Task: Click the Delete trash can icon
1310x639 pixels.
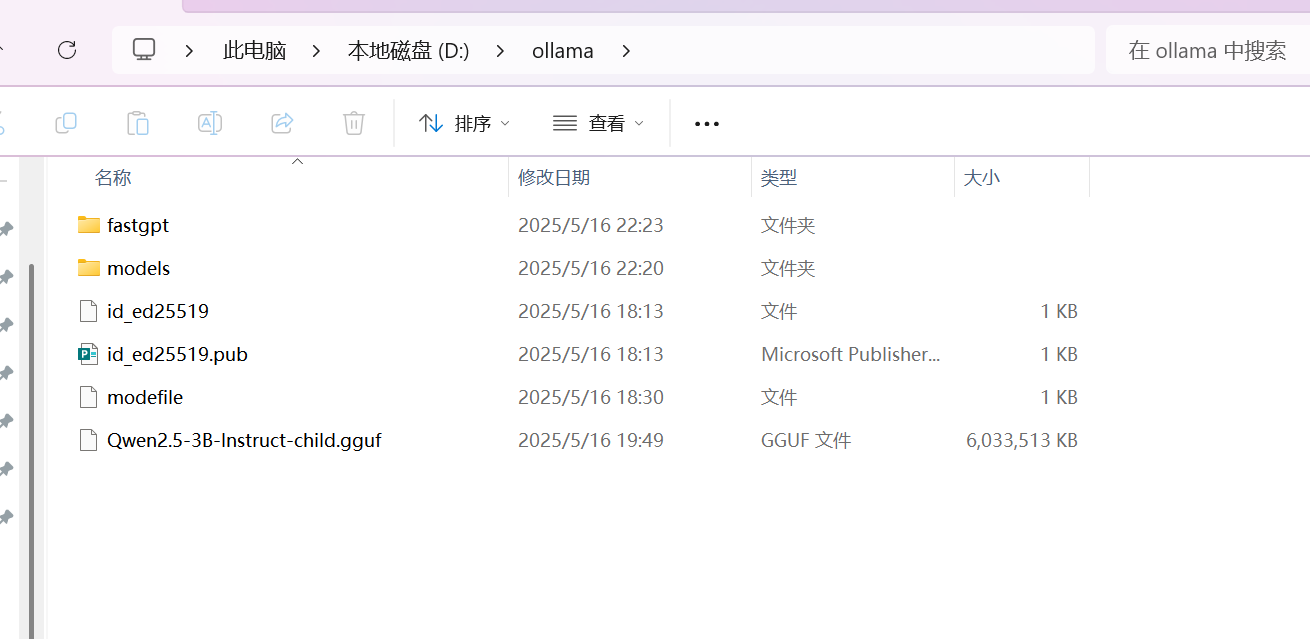Action: pyautogui.click(x=353, y=123)
